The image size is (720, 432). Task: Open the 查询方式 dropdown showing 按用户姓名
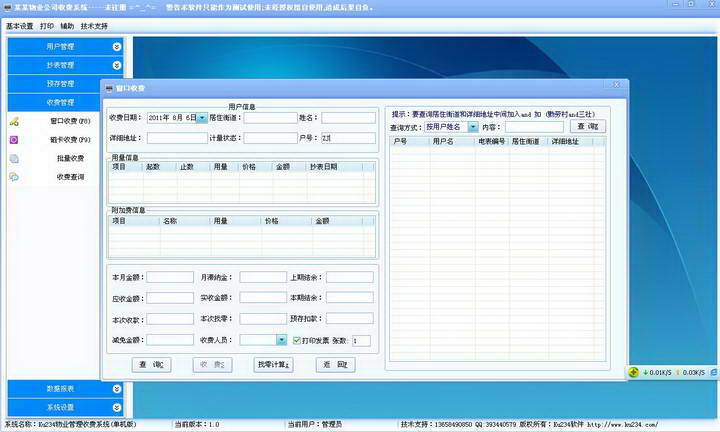click(x=473, y=127)
